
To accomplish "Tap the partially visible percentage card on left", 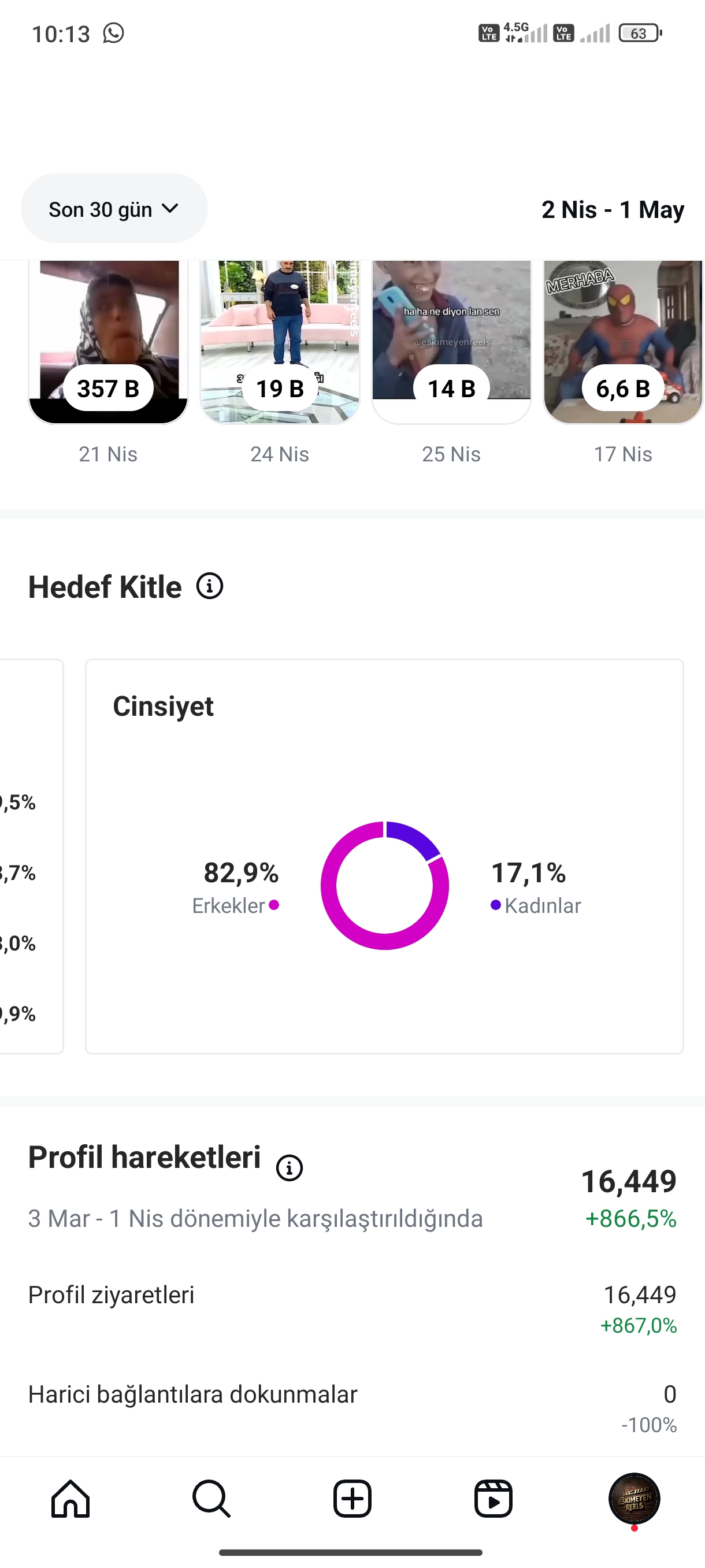I will (x=31, y=856).
